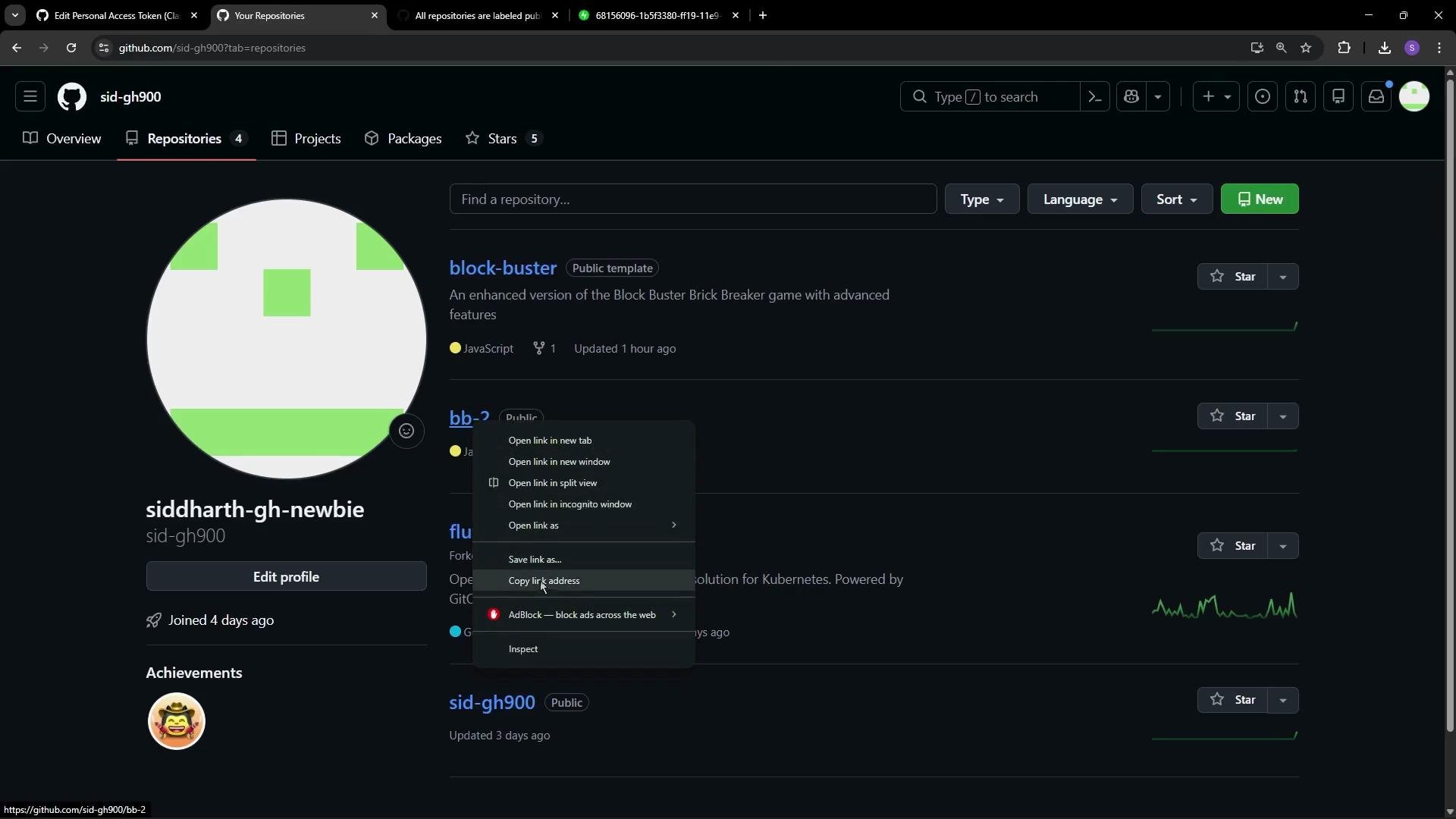Open the Repositories icon in header
This screenshot has width=1456, height=819.
pyautogui.click(x=1338, y=96)
